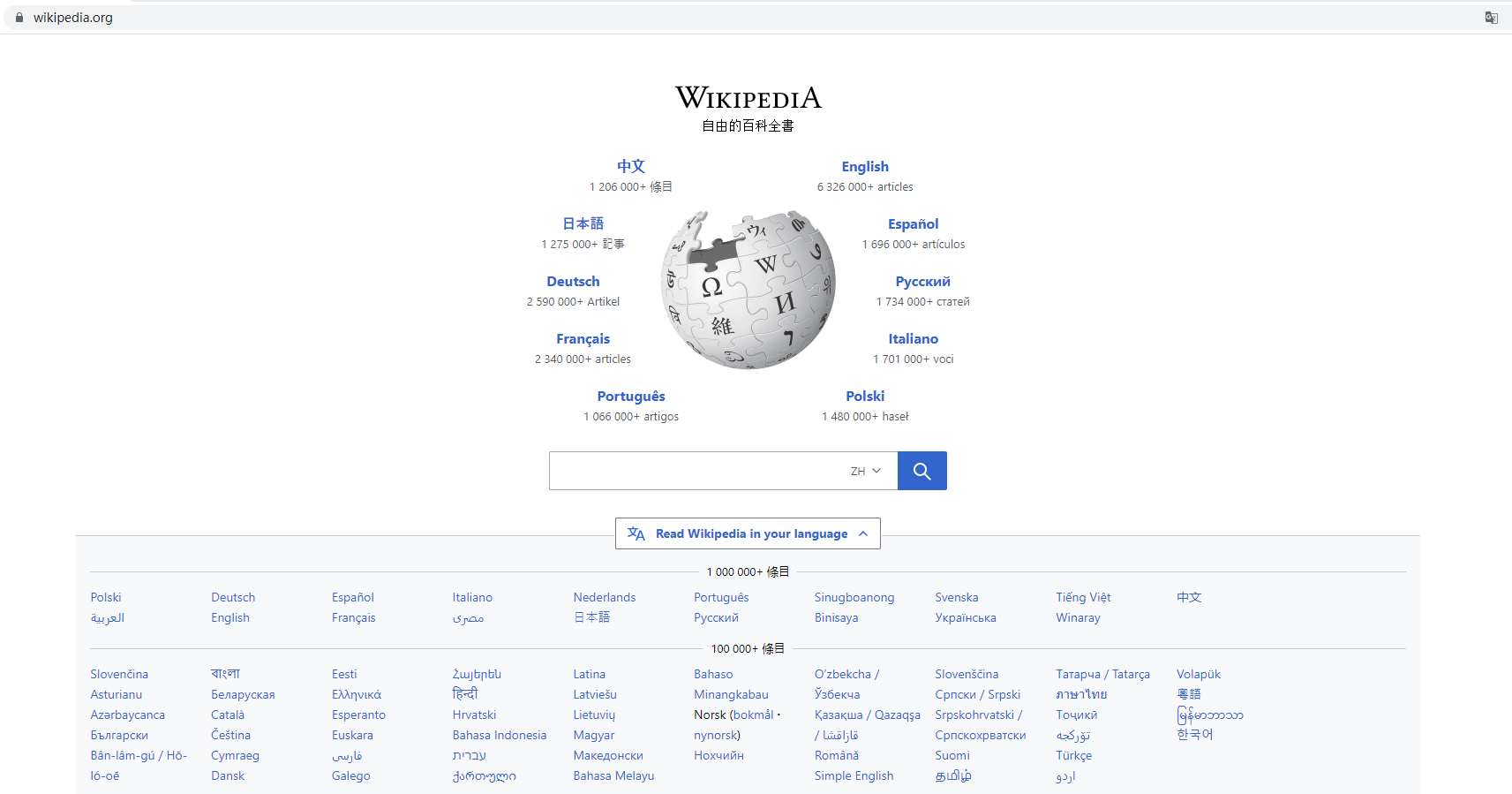Select Македонски in the language list
The width and height of the screenshot is (1512, 794).
click(x=608, y=756)
